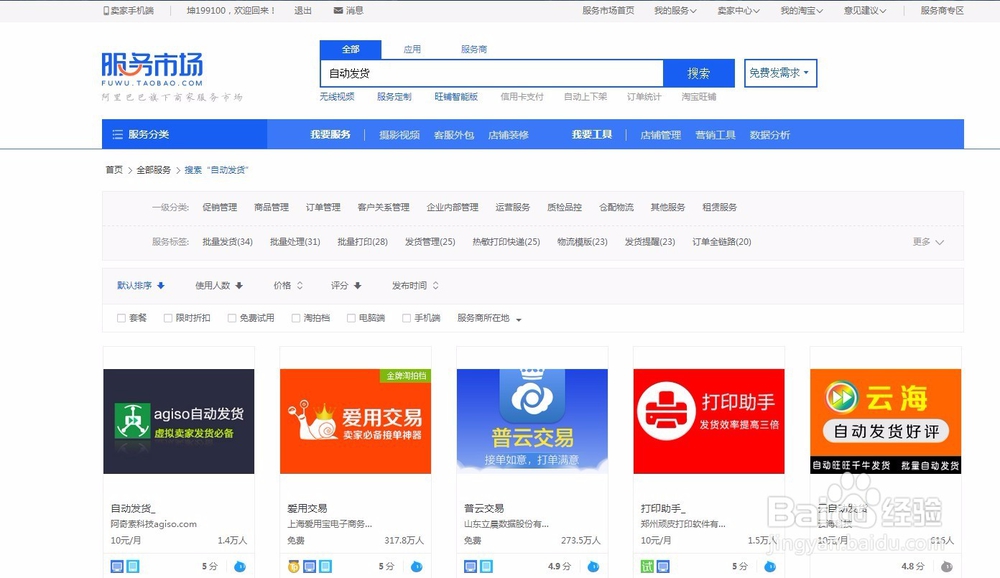Click the mobile icon under 普云交易 card

(486, 567)
